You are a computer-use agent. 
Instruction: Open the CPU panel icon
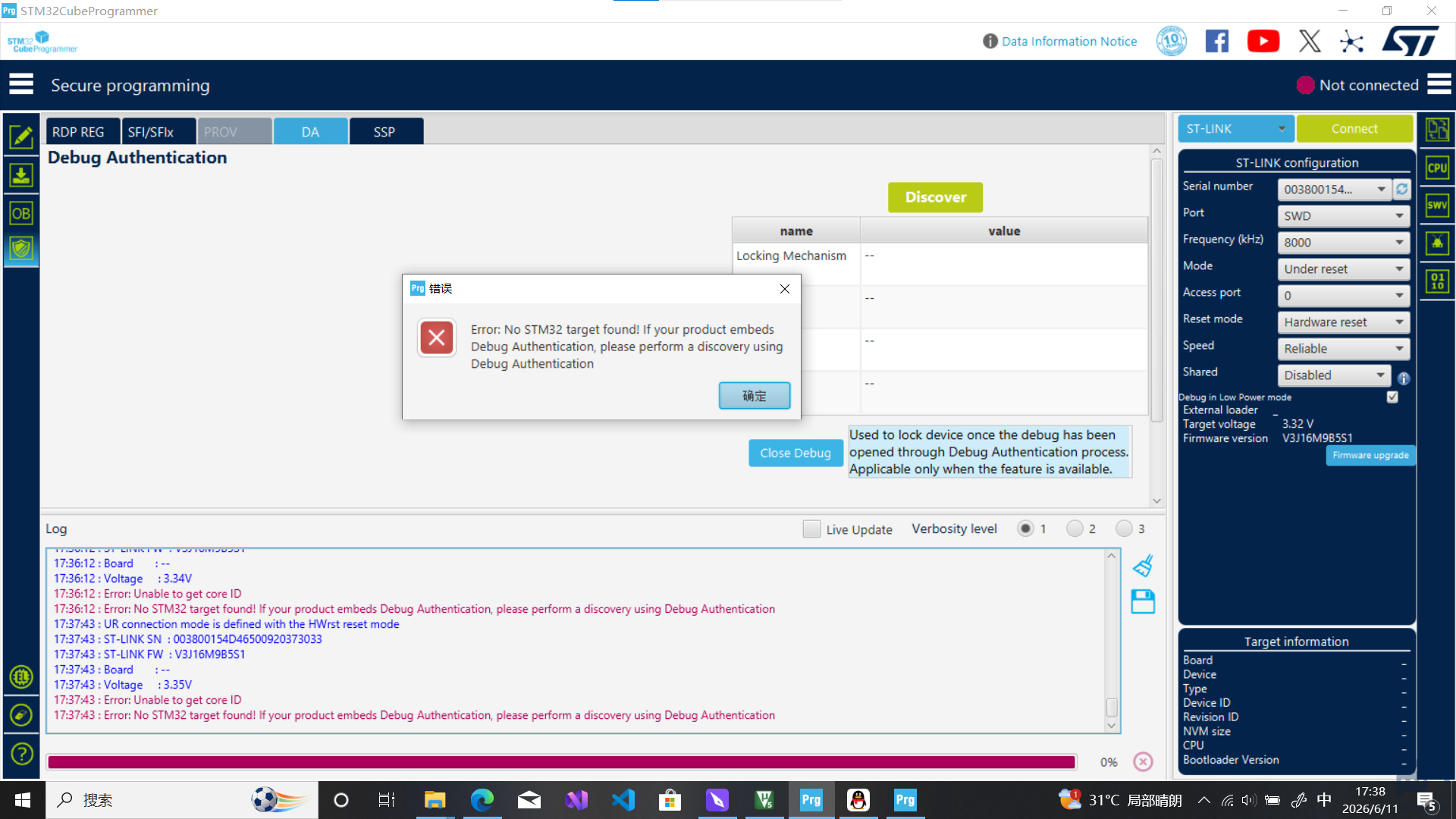click(1437, 168)
